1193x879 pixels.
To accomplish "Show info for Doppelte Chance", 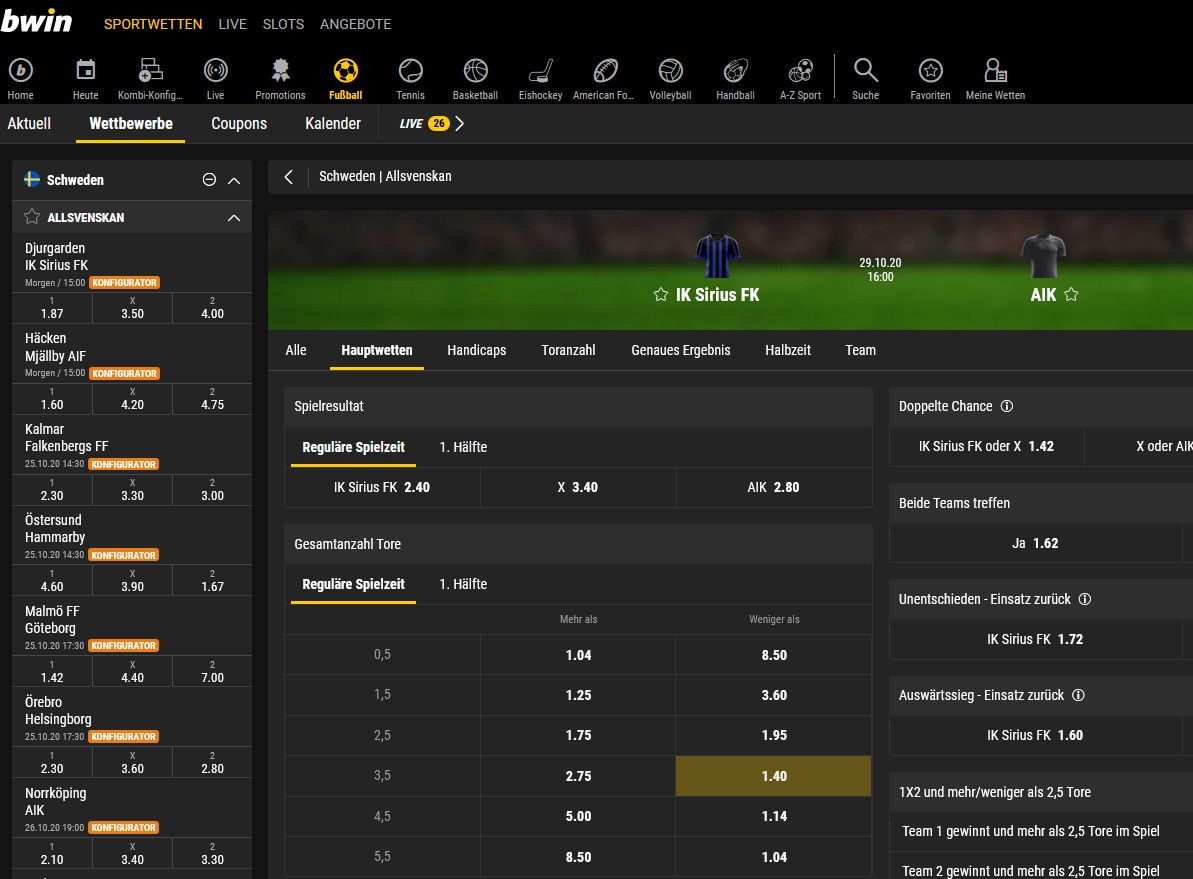I will tap(1007, 406).
